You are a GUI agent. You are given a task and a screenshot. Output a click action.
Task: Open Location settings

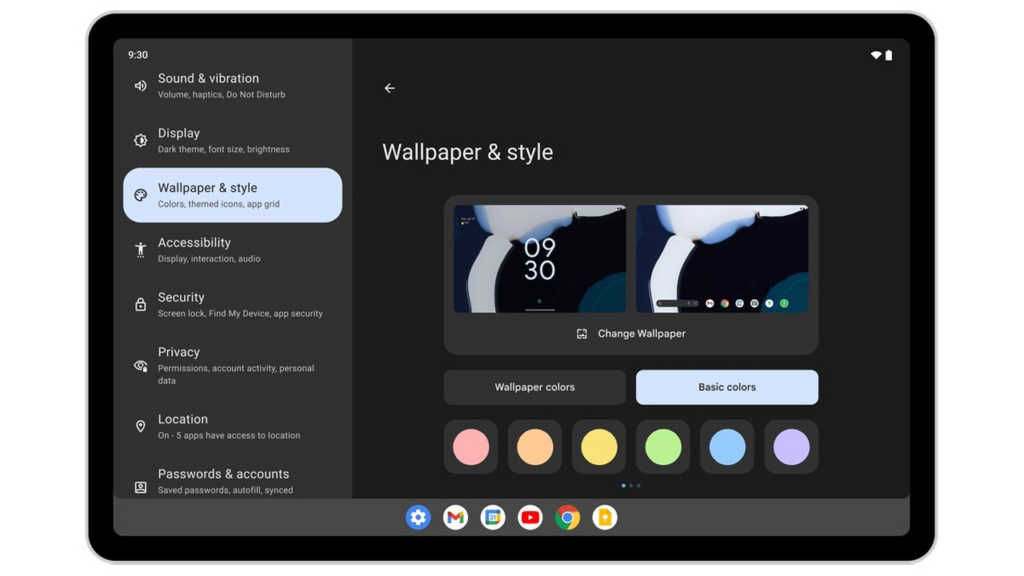[232, 426]
